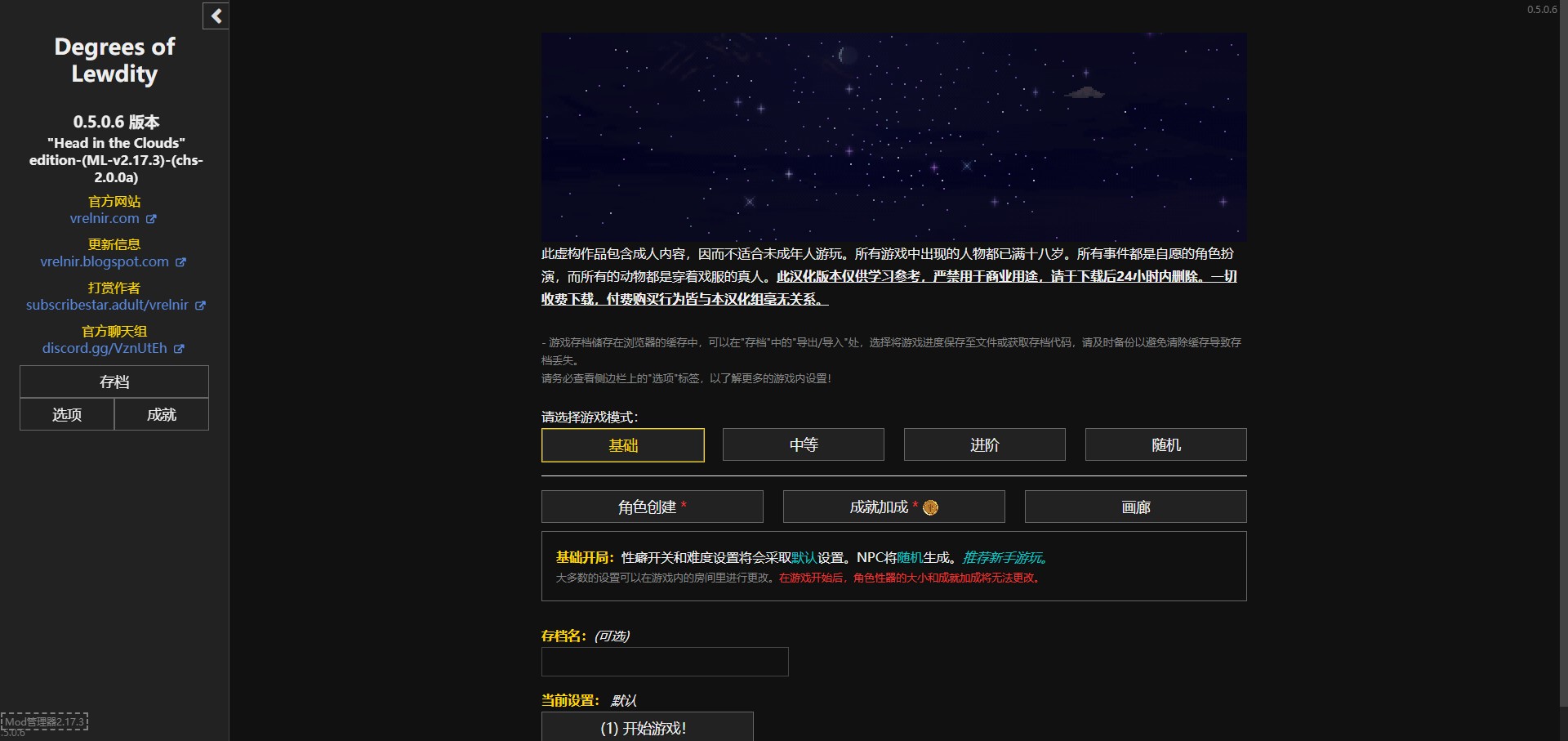Open the 成就 achievements menu
The height and width of the screenshot is (741, 1568).
(x=162, y=414)
